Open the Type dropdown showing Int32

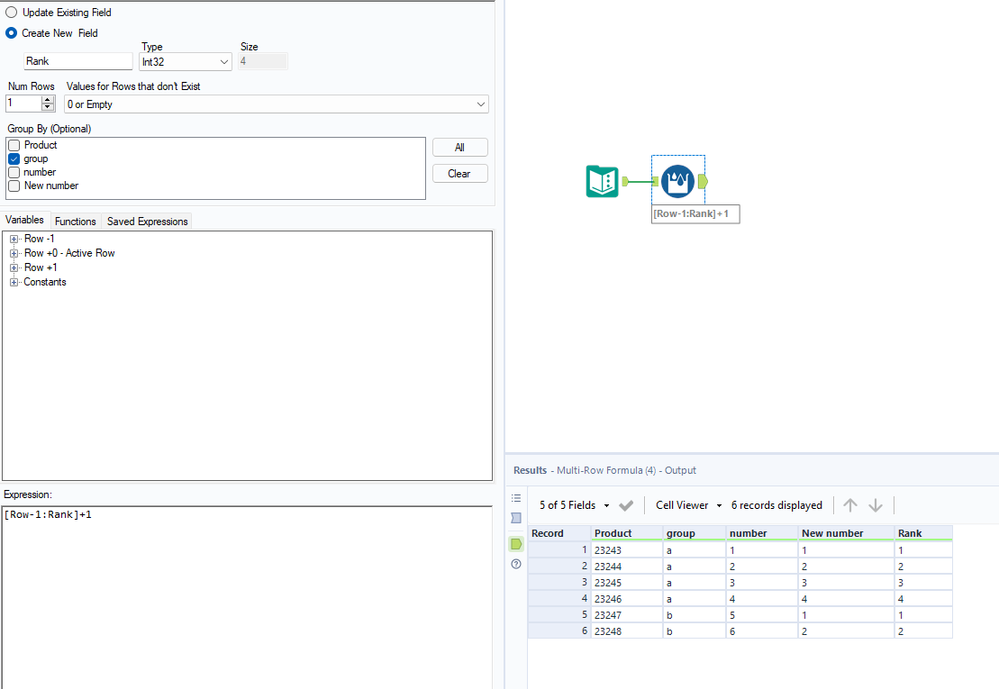pos(185,62)
